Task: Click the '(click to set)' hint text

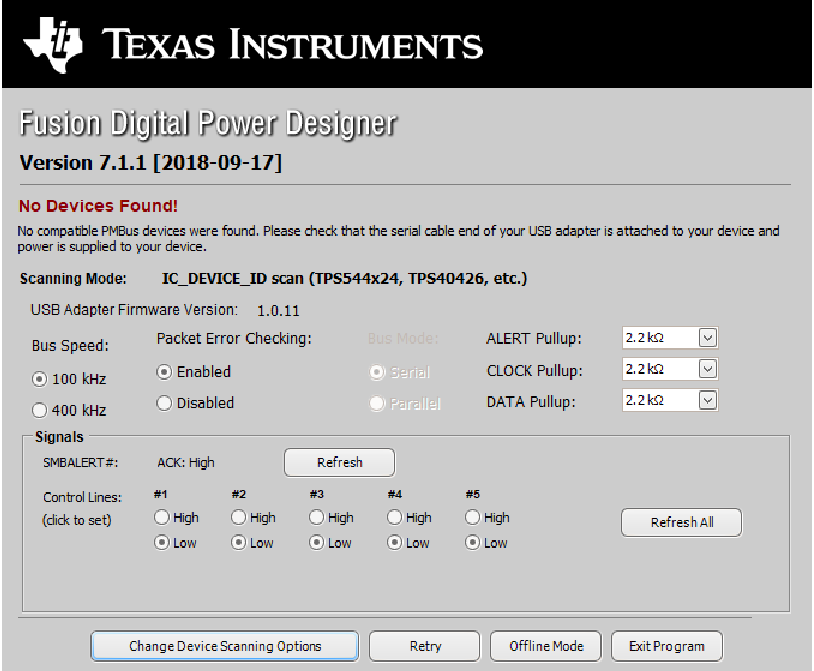Action: [x=77, y=520]
